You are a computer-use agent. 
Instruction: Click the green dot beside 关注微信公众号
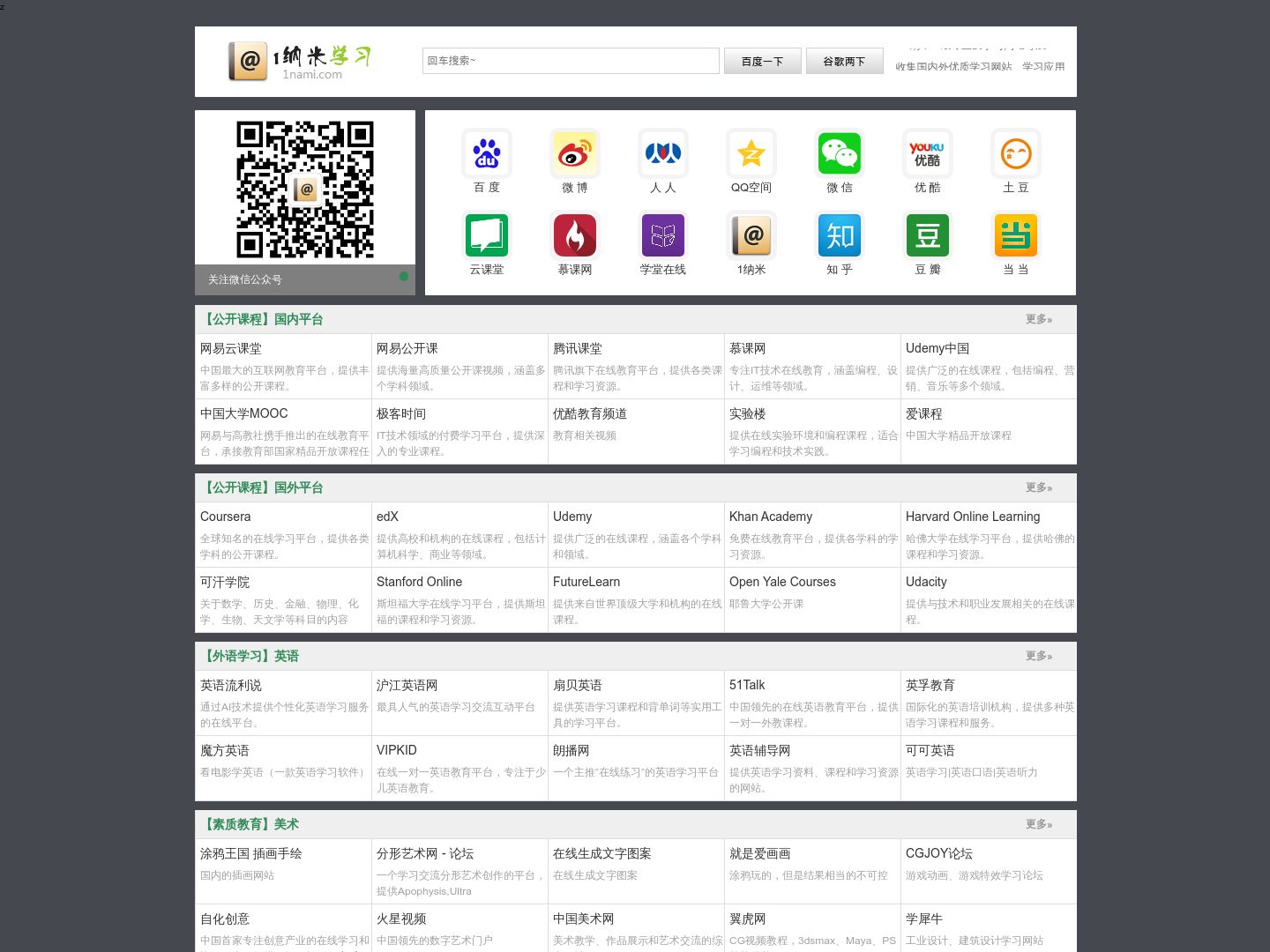pyautogui.click(x=404, y=276)
